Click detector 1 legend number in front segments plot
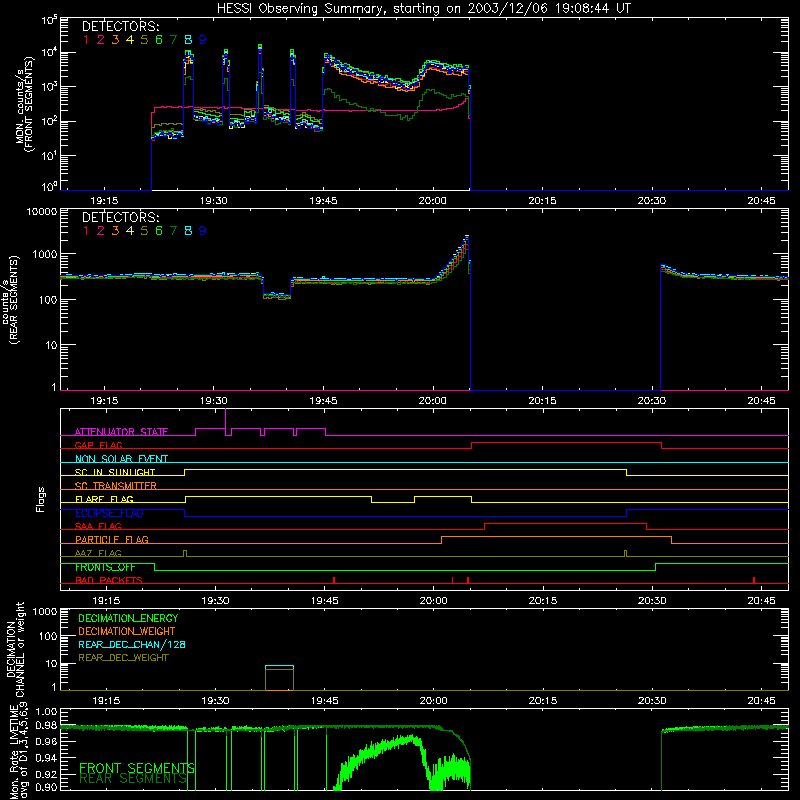The height and width of the screenshot is (800, 800). (x=86, y=40)
